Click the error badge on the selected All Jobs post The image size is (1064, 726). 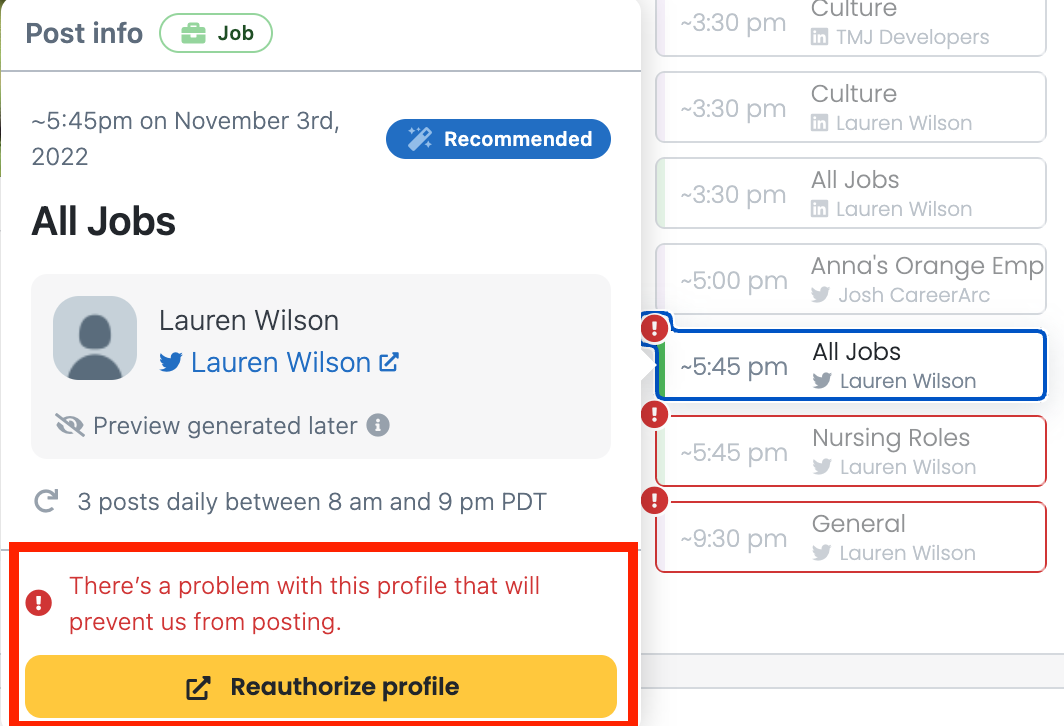(654, 327)
